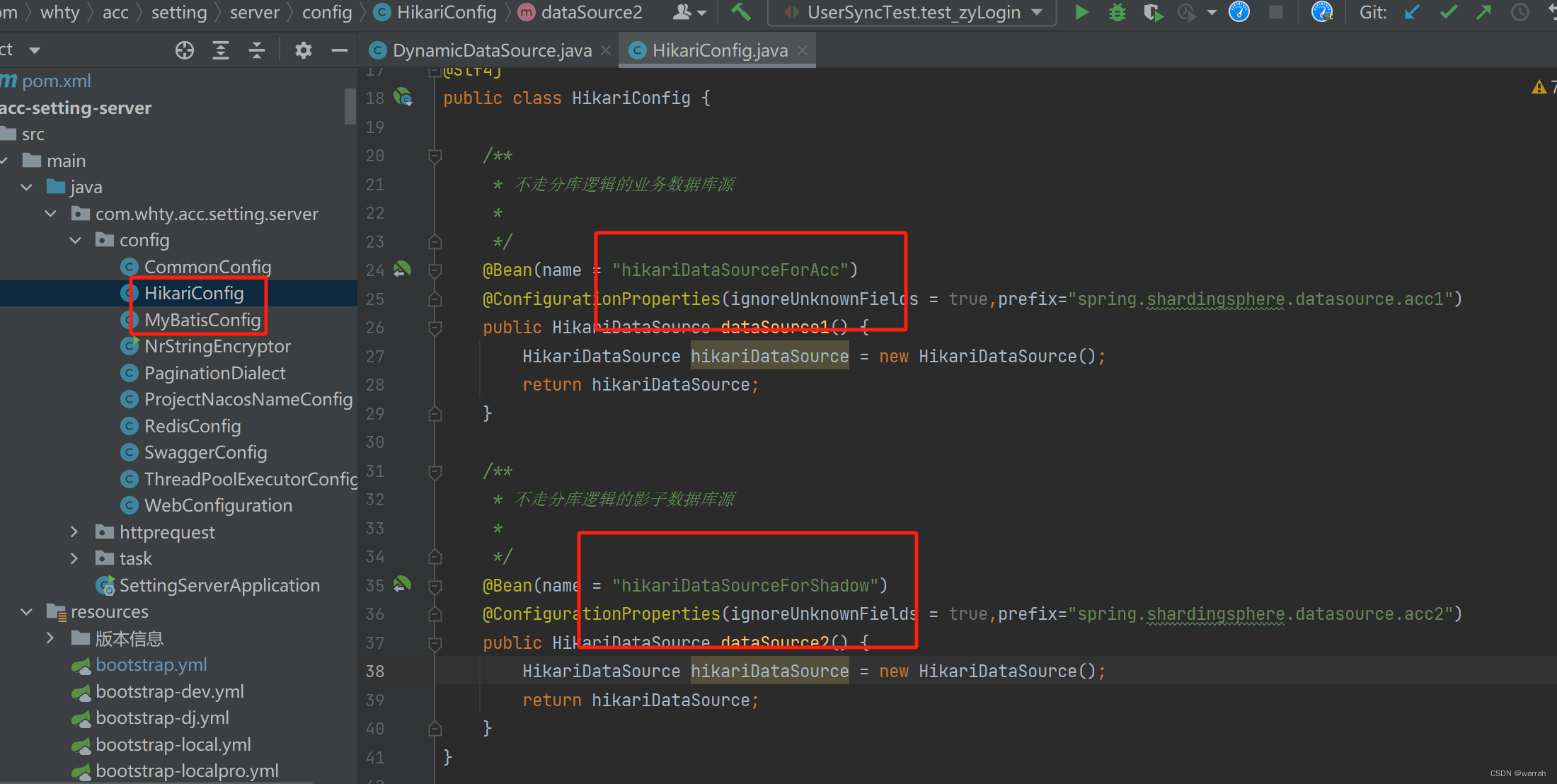Select ThreadPoolExecutorConfig in tree
Screen dimensions: 1557x784
click(x=239, y=479)
